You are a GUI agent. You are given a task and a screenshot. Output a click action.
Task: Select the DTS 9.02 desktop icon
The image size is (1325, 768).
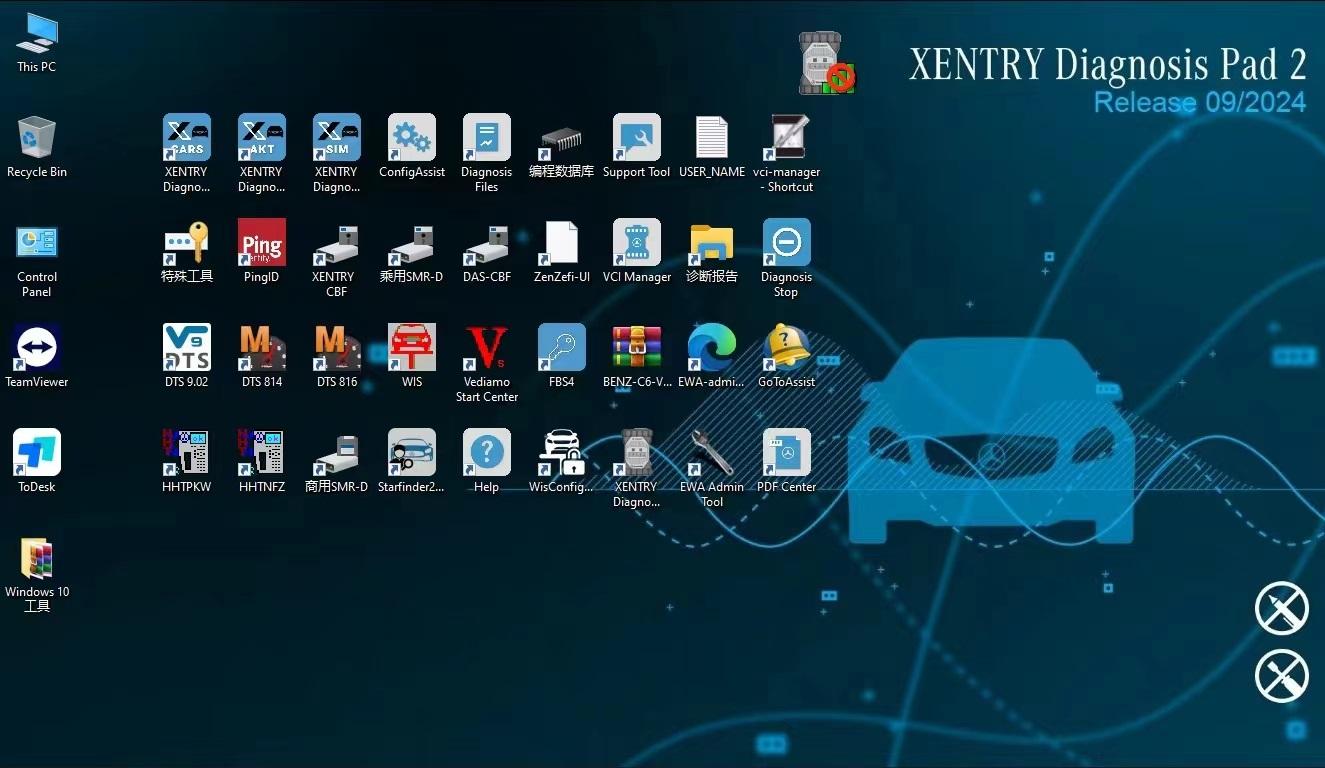tap(186, 348)
